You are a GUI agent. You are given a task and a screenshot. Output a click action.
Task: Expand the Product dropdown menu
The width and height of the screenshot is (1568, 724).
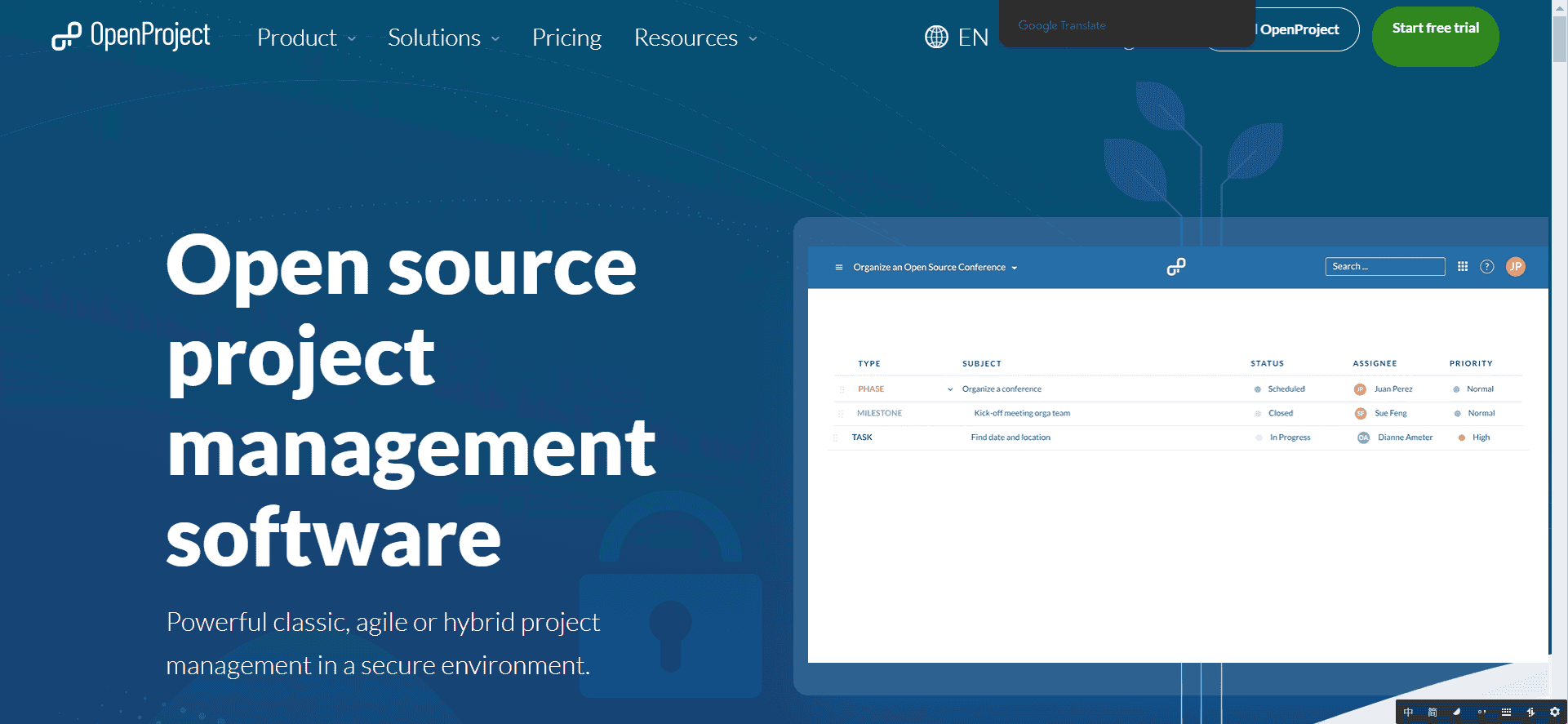(306, 38)
